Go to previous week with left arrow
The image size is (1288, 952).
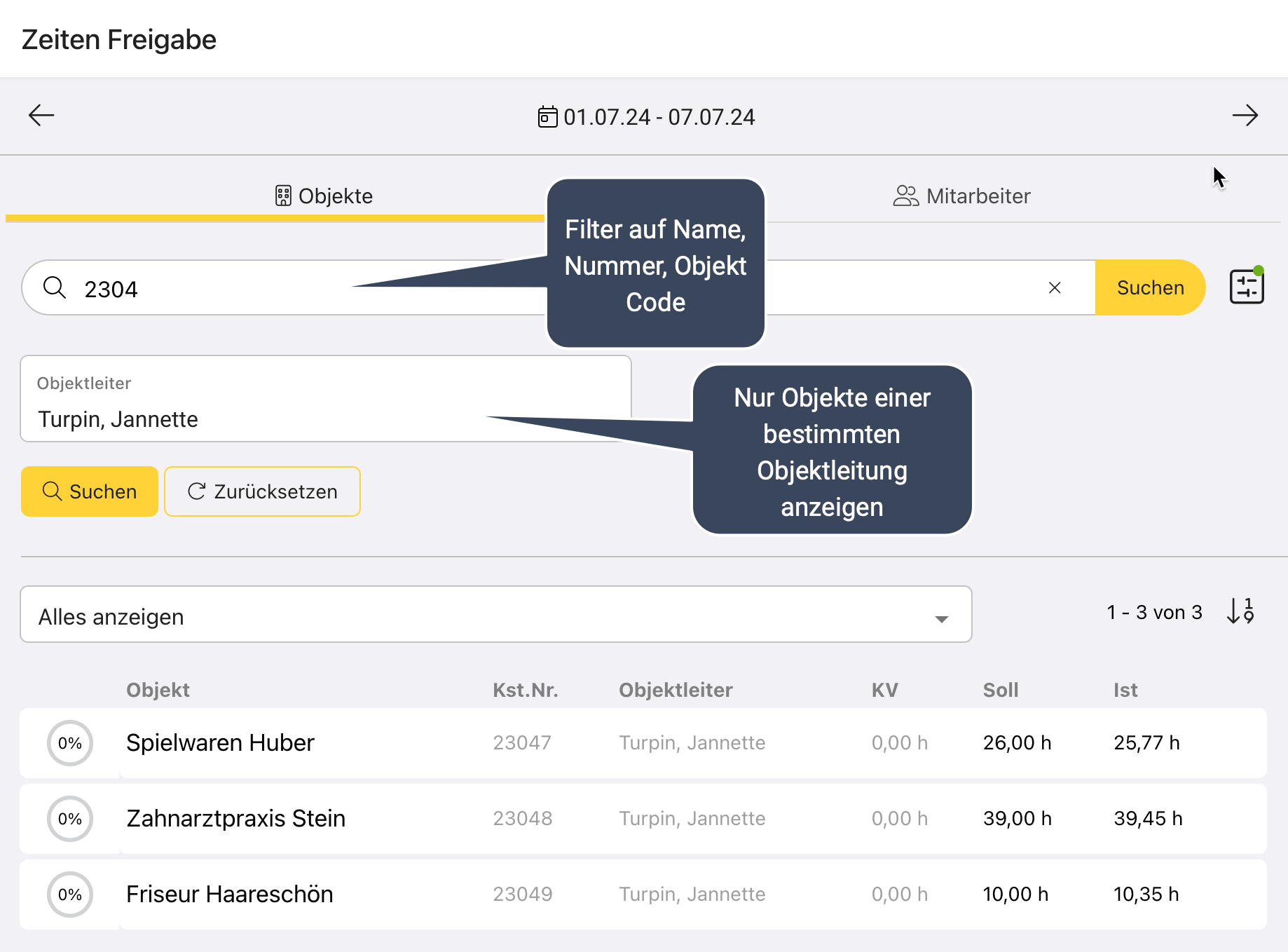pos(41,116)
